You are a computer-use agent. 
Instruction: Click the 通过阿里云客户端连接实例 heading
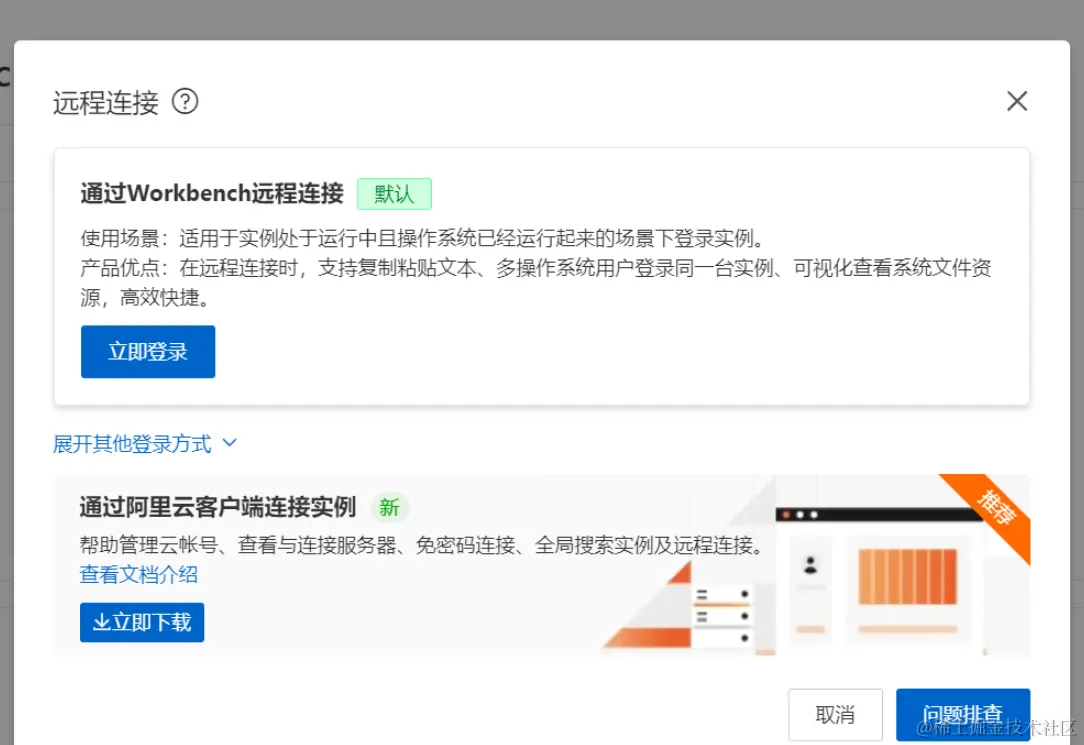[x=218, y=507]
